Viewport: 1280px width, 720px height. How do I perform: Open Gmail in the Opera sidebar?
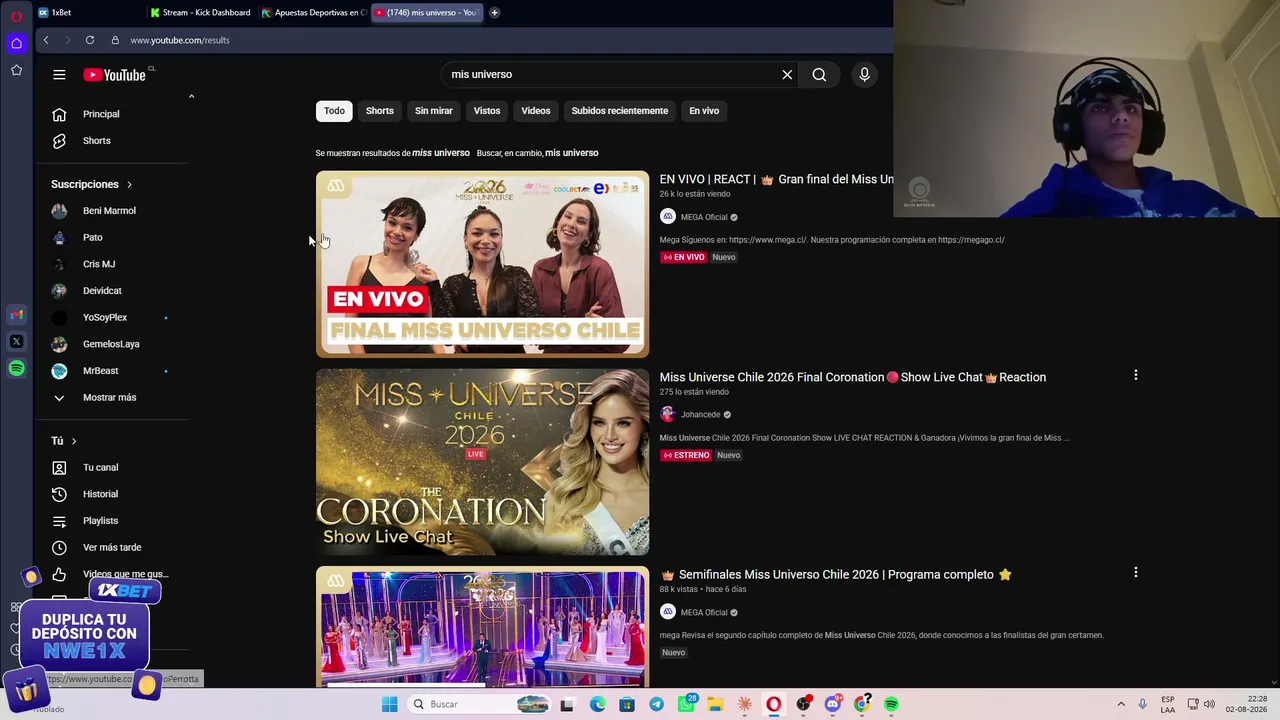coord(17,315)
